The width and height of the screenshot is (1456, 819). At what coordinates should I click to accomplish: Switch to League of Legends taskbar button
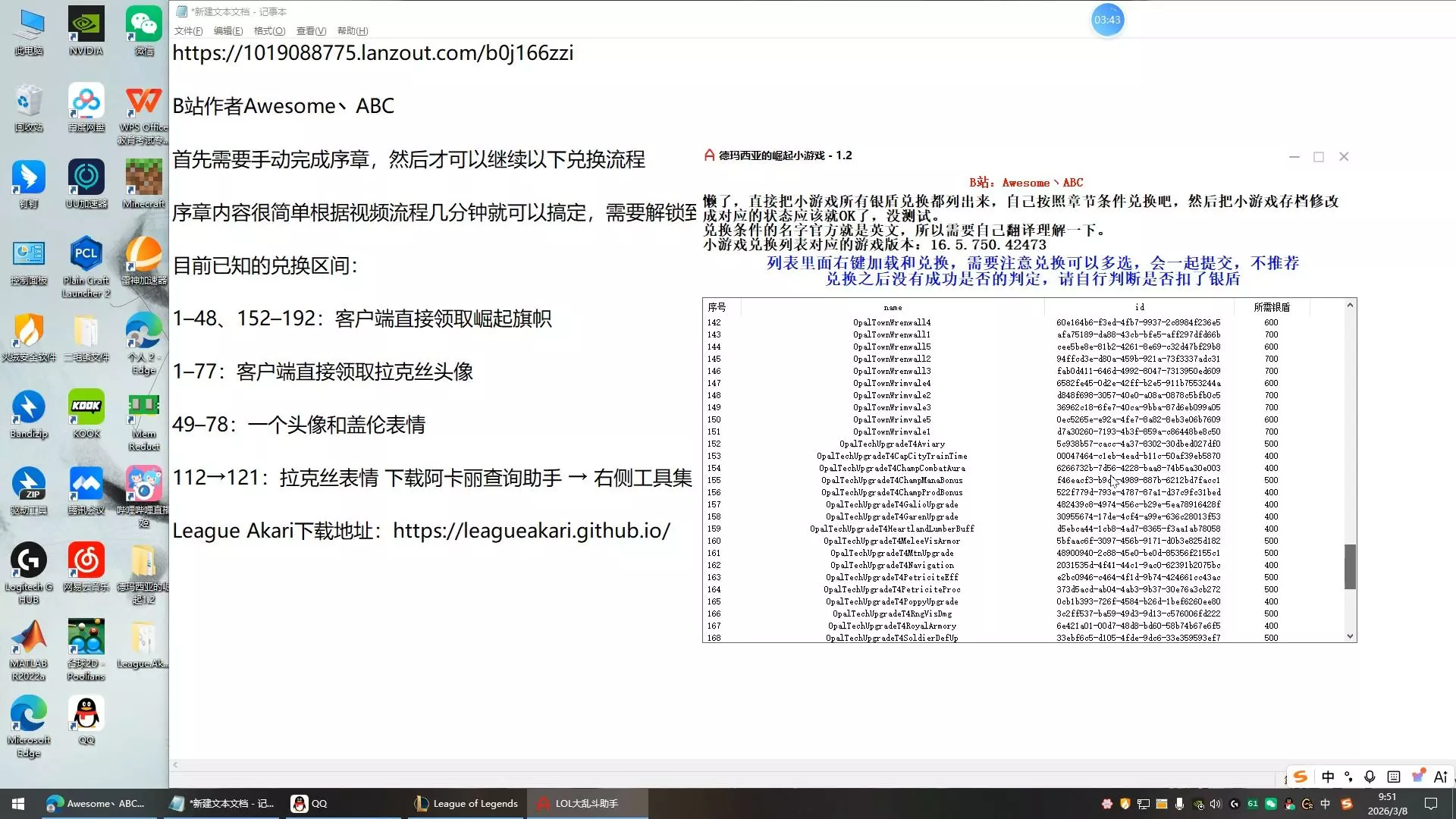tap(467, 804)
